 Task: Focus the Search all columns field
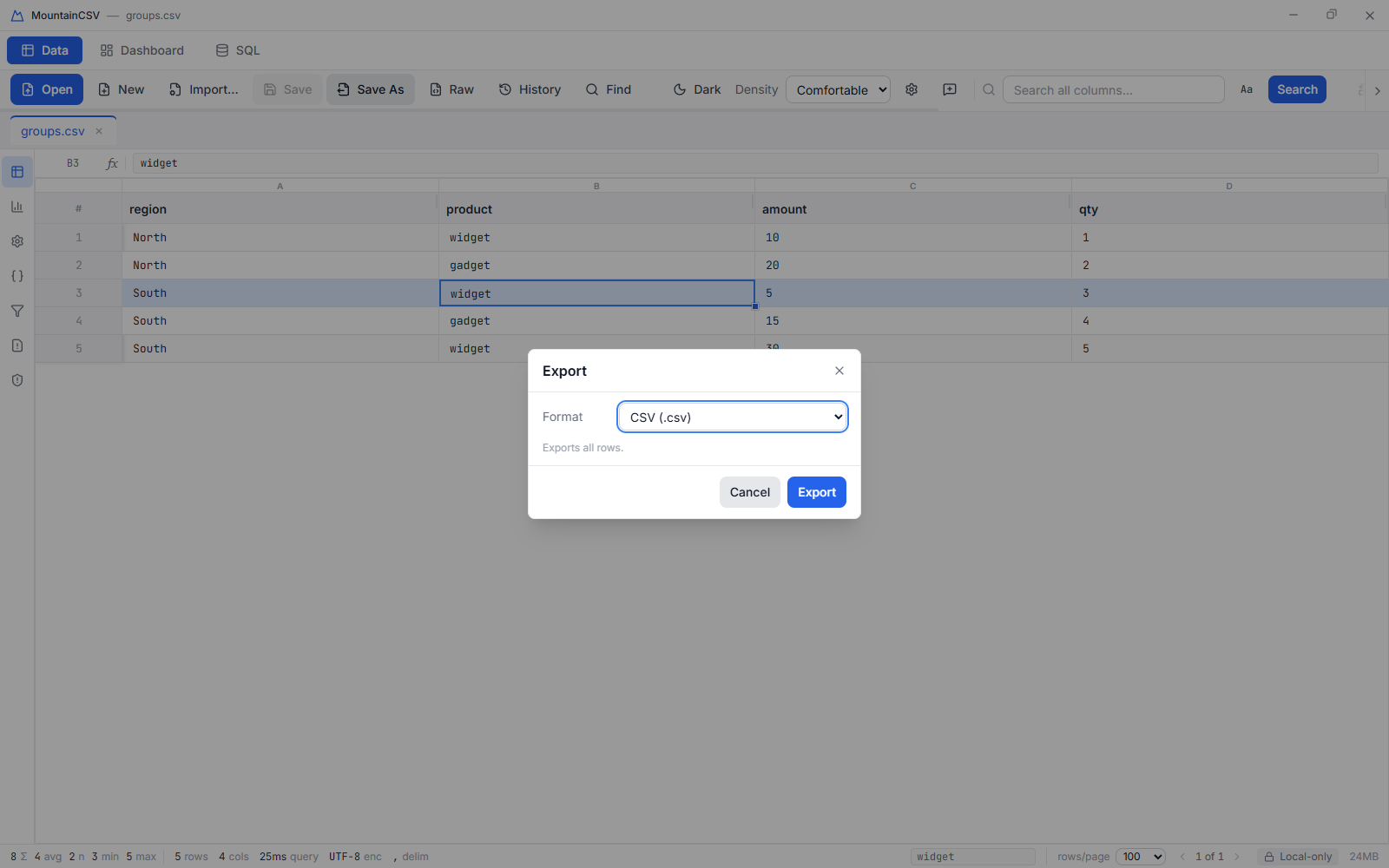coord(1113,89)
